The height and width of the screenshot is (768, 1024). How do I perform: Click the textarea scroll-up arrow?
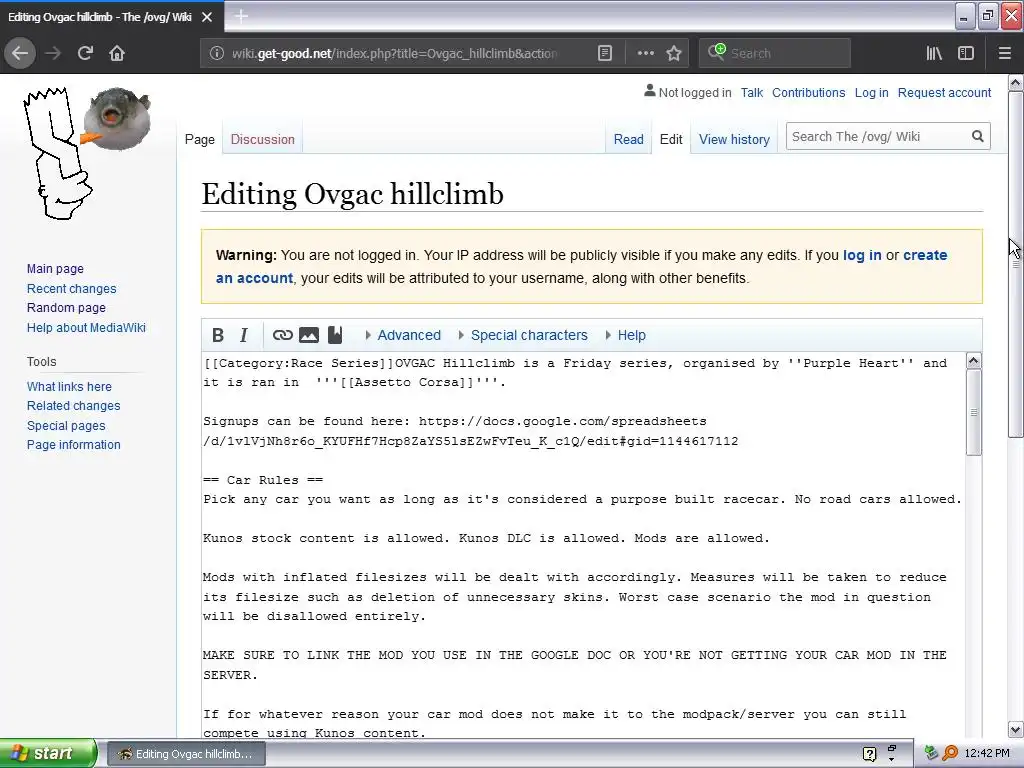click(974, 360)
